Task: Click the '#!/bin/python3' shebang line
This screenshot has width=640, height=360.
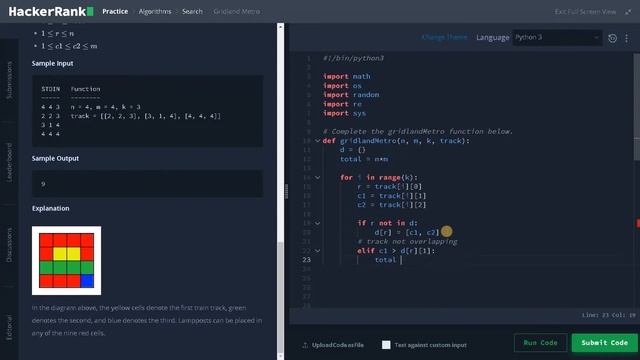Action: (x=353, y=58)
